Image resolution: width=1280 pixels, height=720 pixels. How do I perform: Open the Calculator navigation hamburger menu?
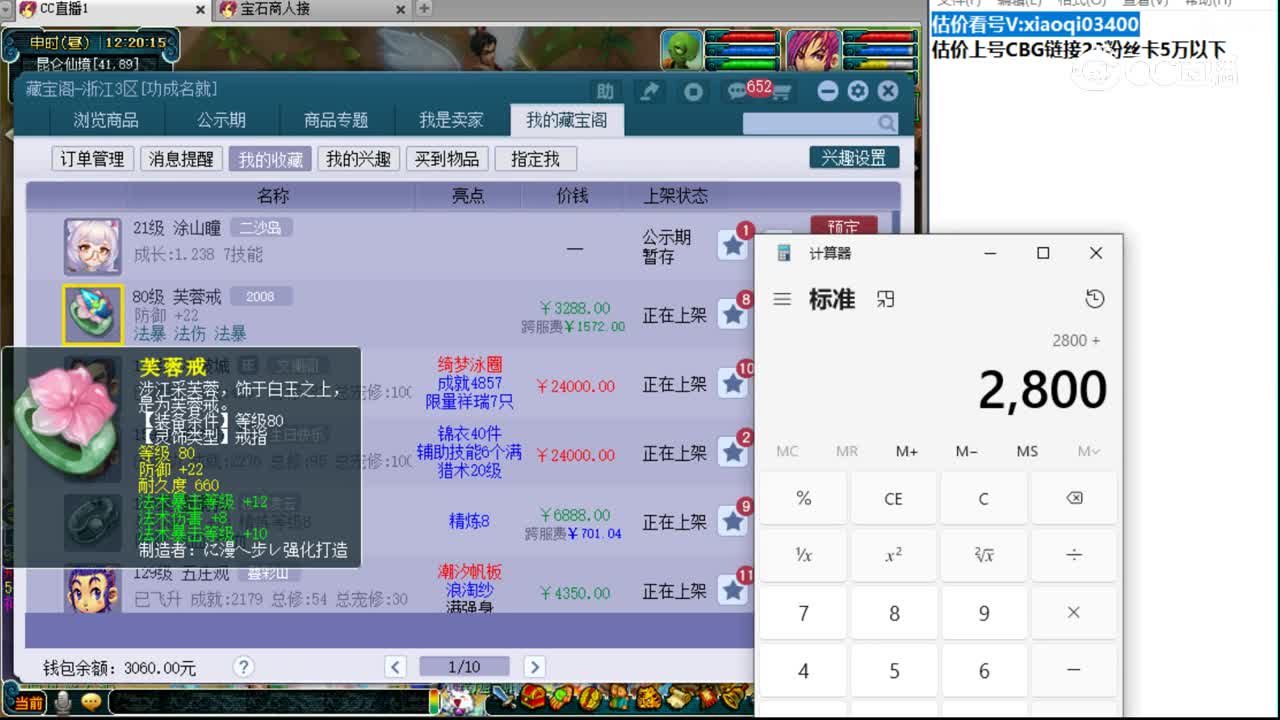[x=782, y=299]
